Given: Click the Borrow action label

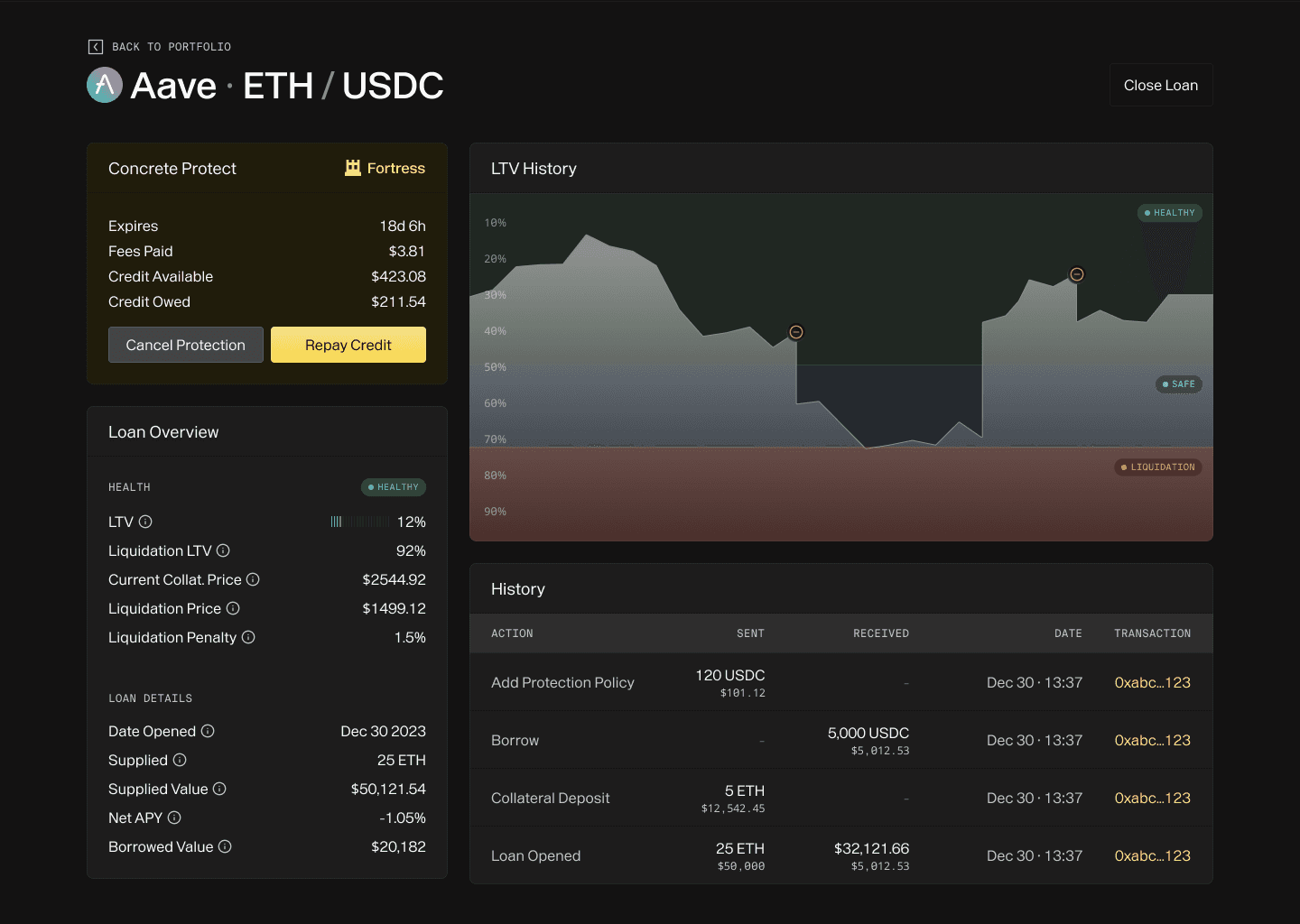Looking at the screenshot, I should 515,740.
